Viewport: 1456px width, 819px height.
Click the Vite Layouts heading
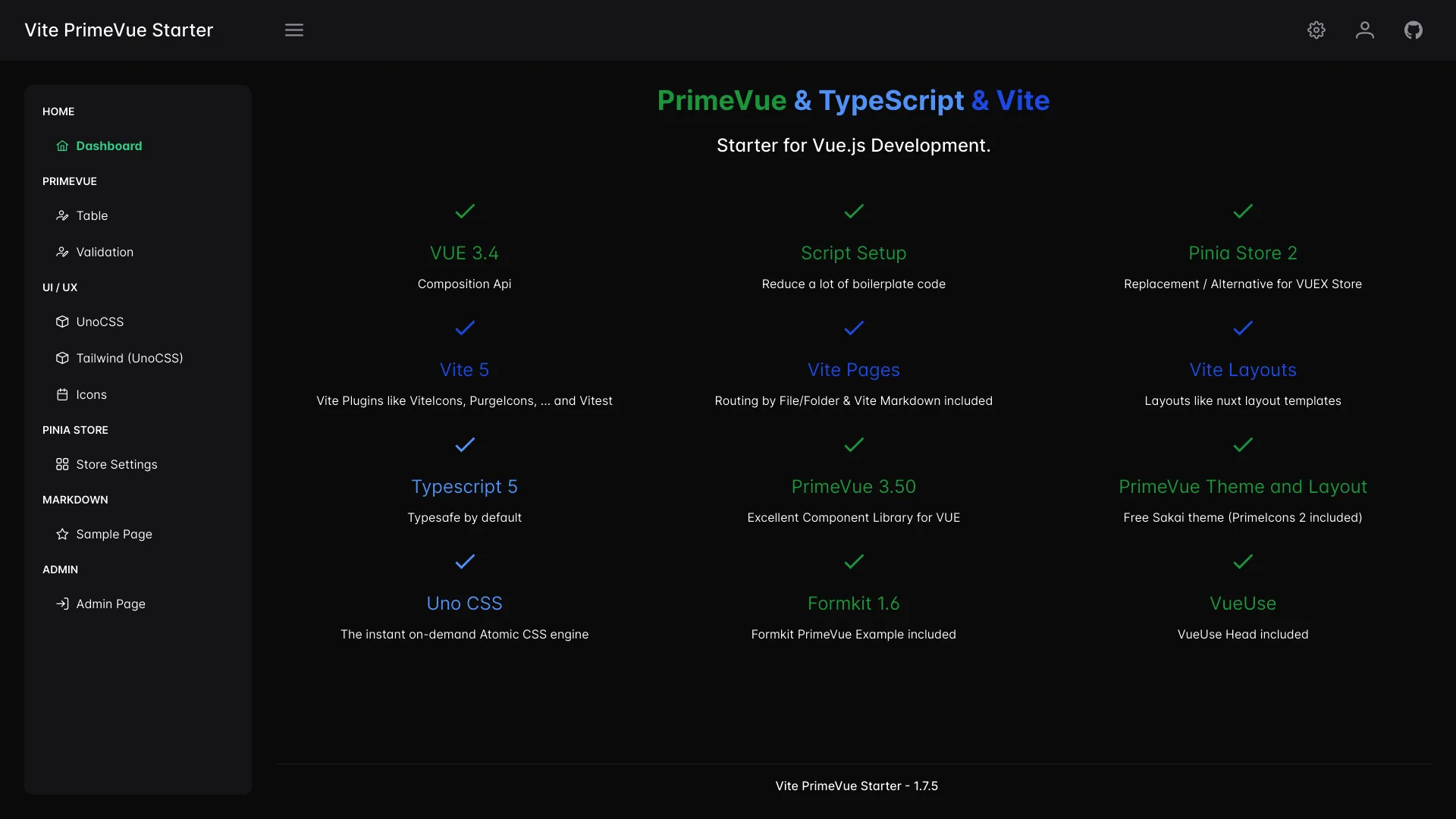(x=1243, y=370)
